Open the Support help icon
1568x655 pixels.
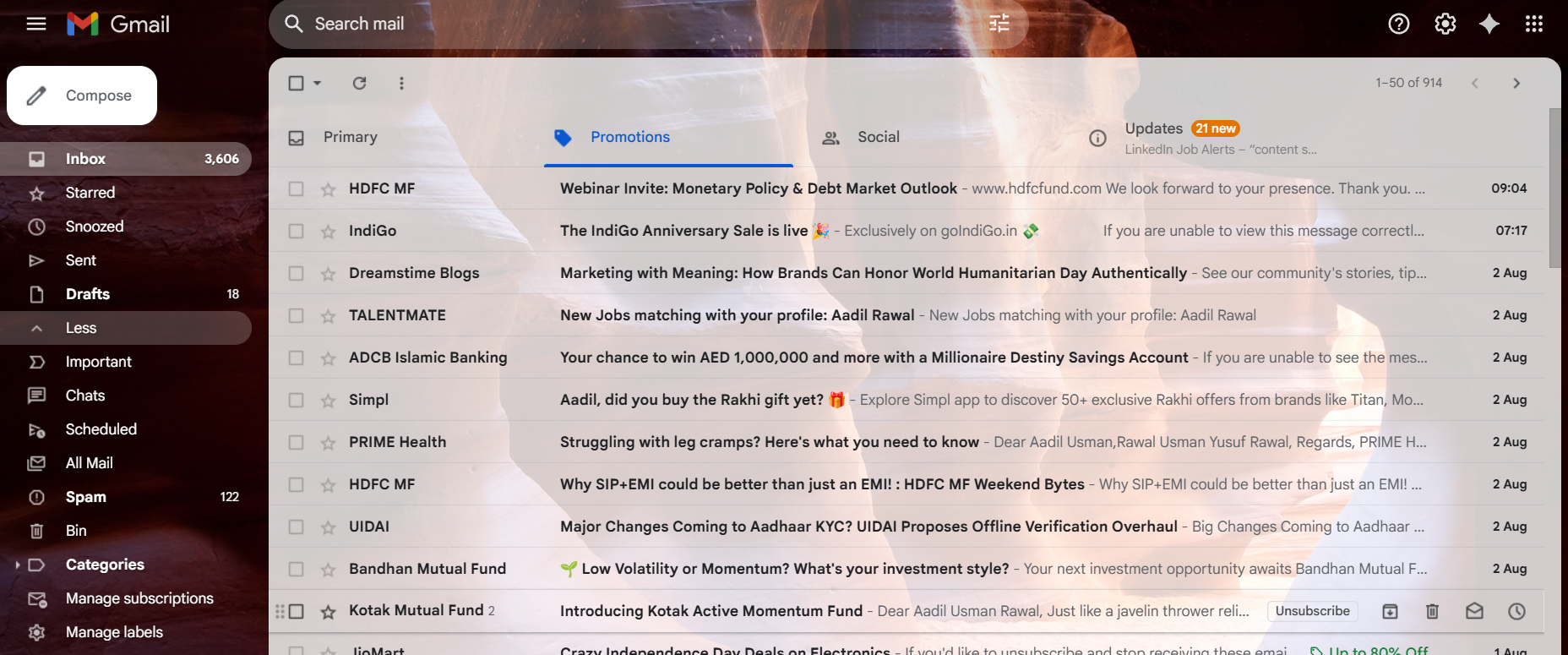click(1398, 24)
